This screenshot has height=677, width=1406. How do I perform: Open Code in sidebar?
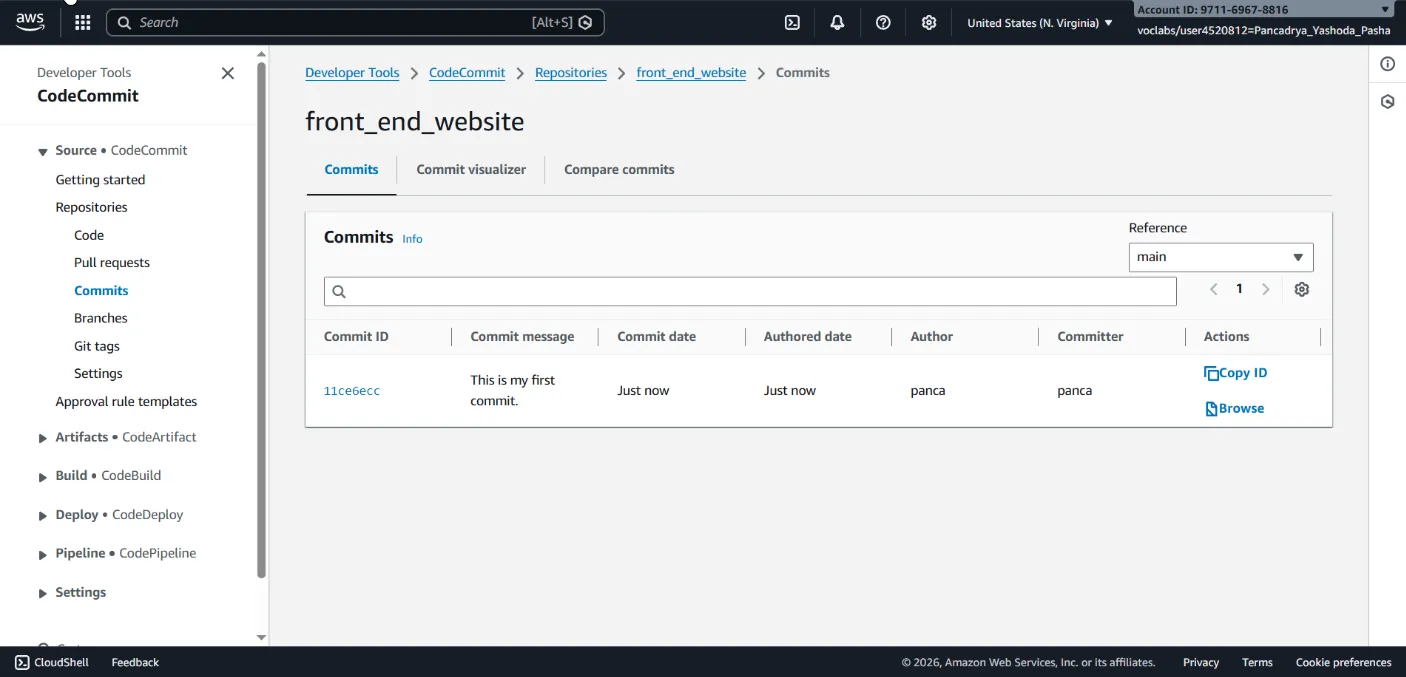[x=89, y=235]
